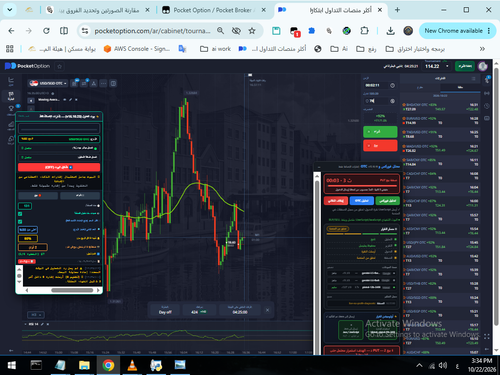Open the Google Translate bookmark icon
The width and height of the screenshot is (500, 375).
[182, 49]
